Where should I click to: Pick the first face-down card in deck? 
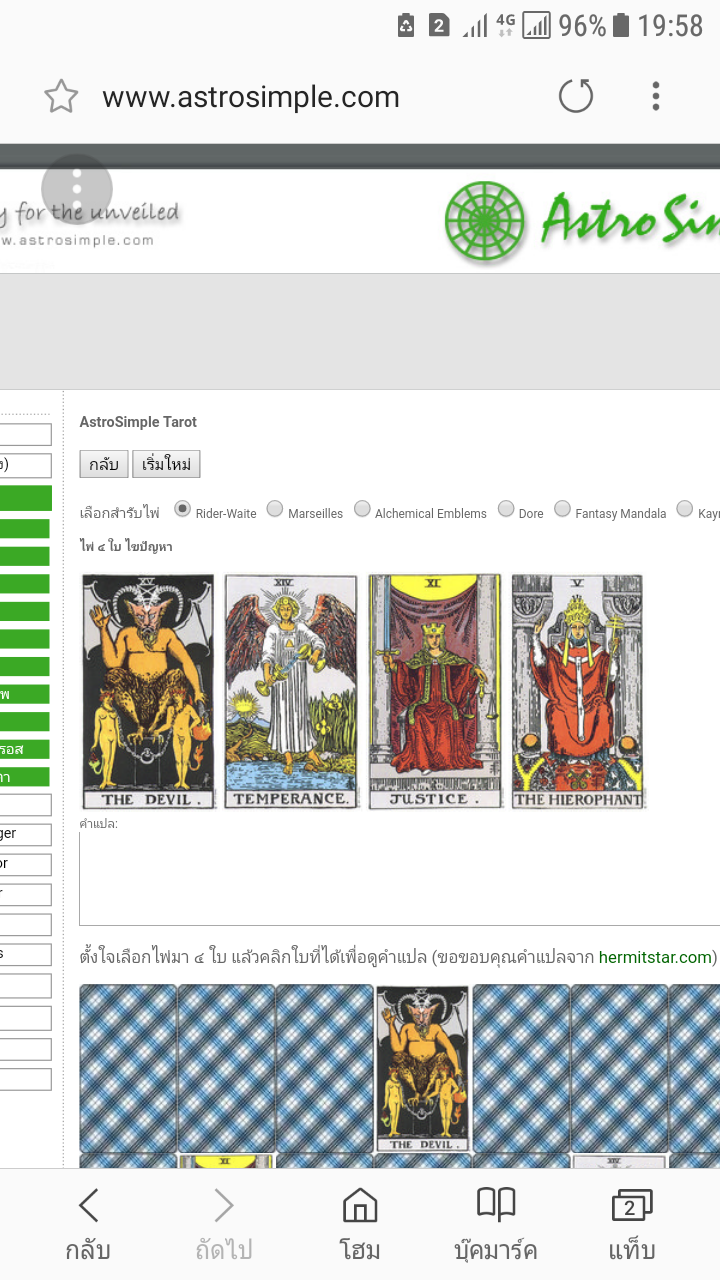(x=128, y=1069)
